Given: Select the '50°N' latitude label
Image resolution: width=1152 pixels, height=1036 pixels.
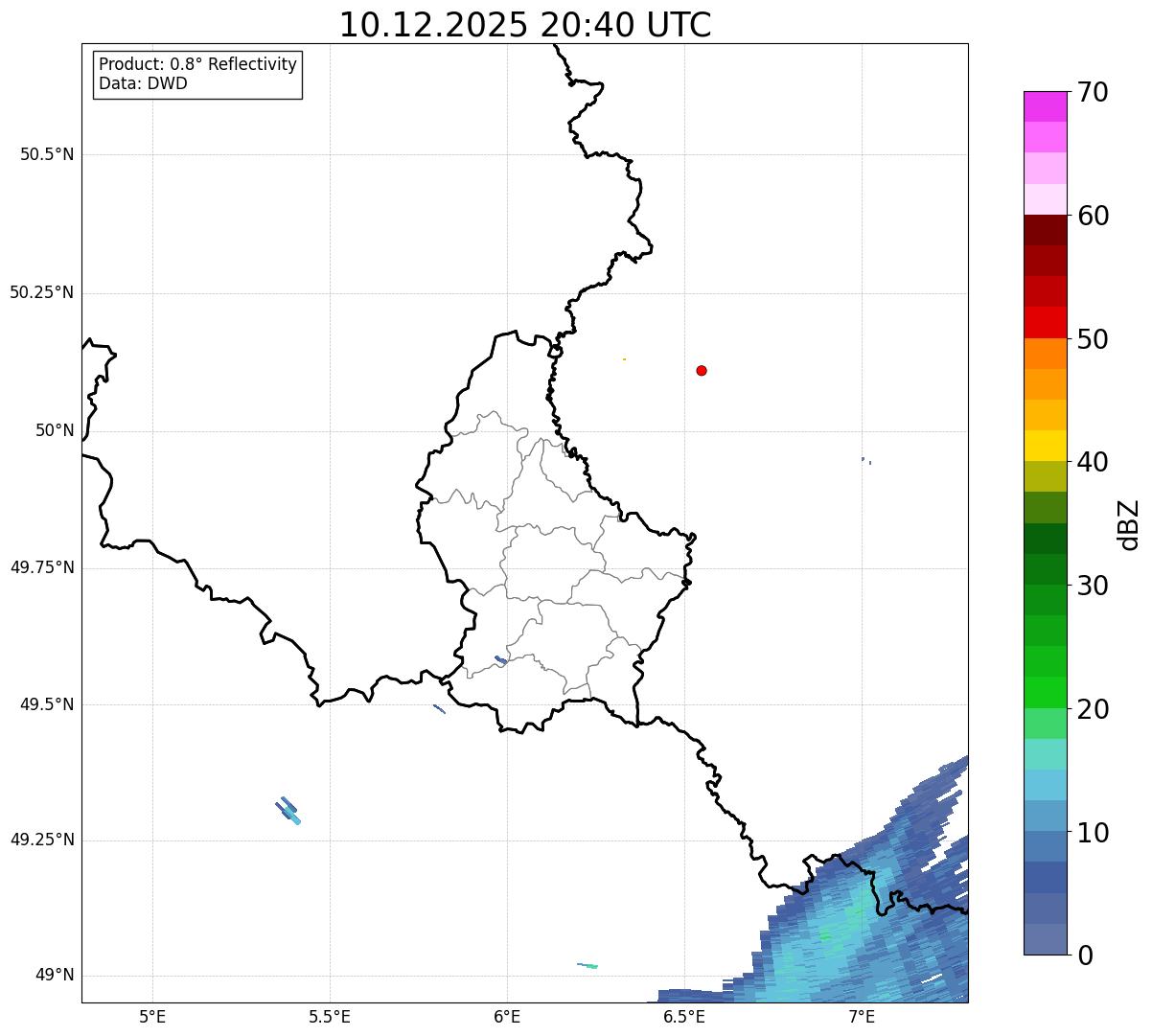Looking at the screenshot, I should tap(55, 430).
